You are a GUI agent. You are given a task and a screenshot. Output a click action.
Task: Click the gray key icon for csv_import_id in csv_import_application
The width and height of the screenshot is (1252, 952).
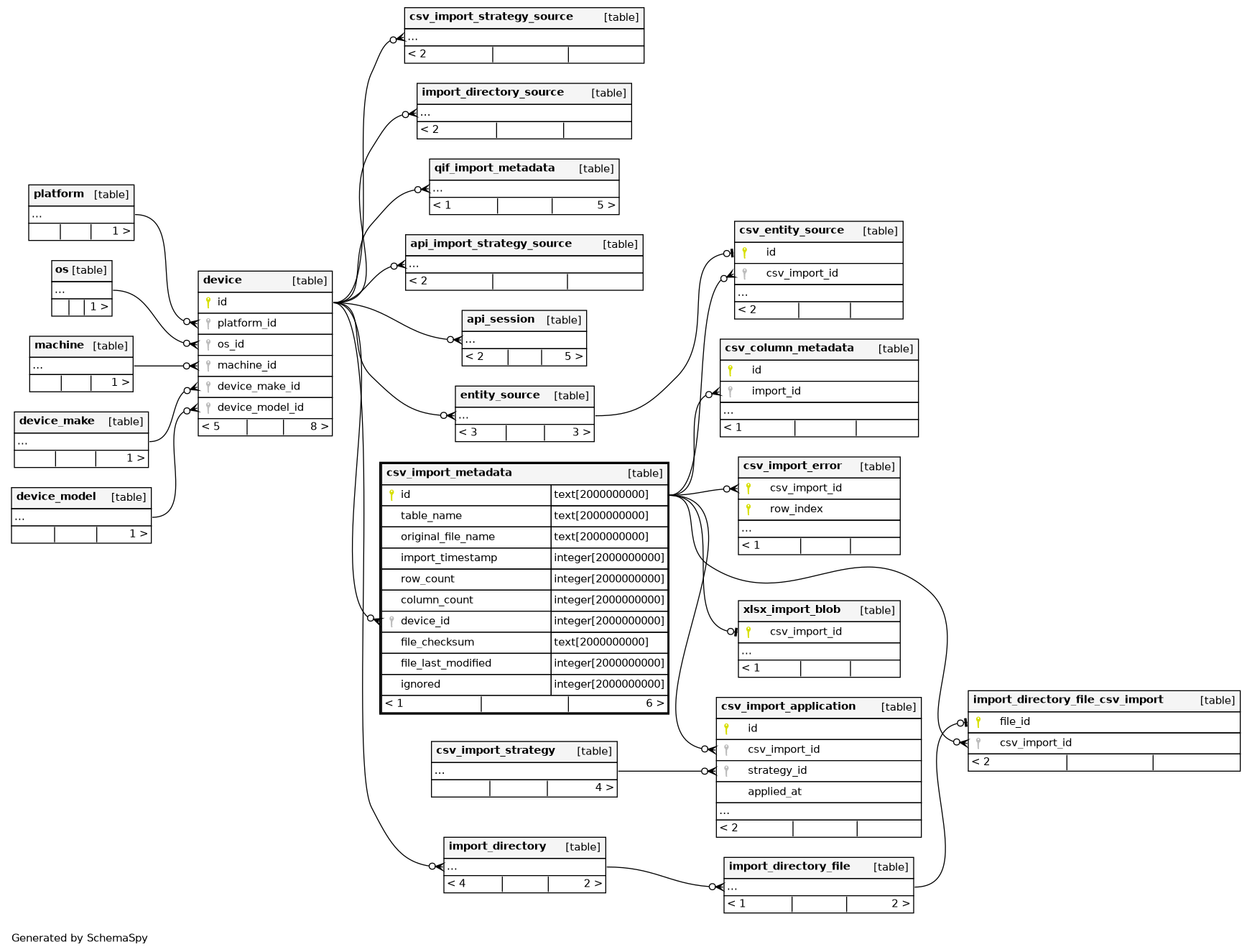click(726, 750)
